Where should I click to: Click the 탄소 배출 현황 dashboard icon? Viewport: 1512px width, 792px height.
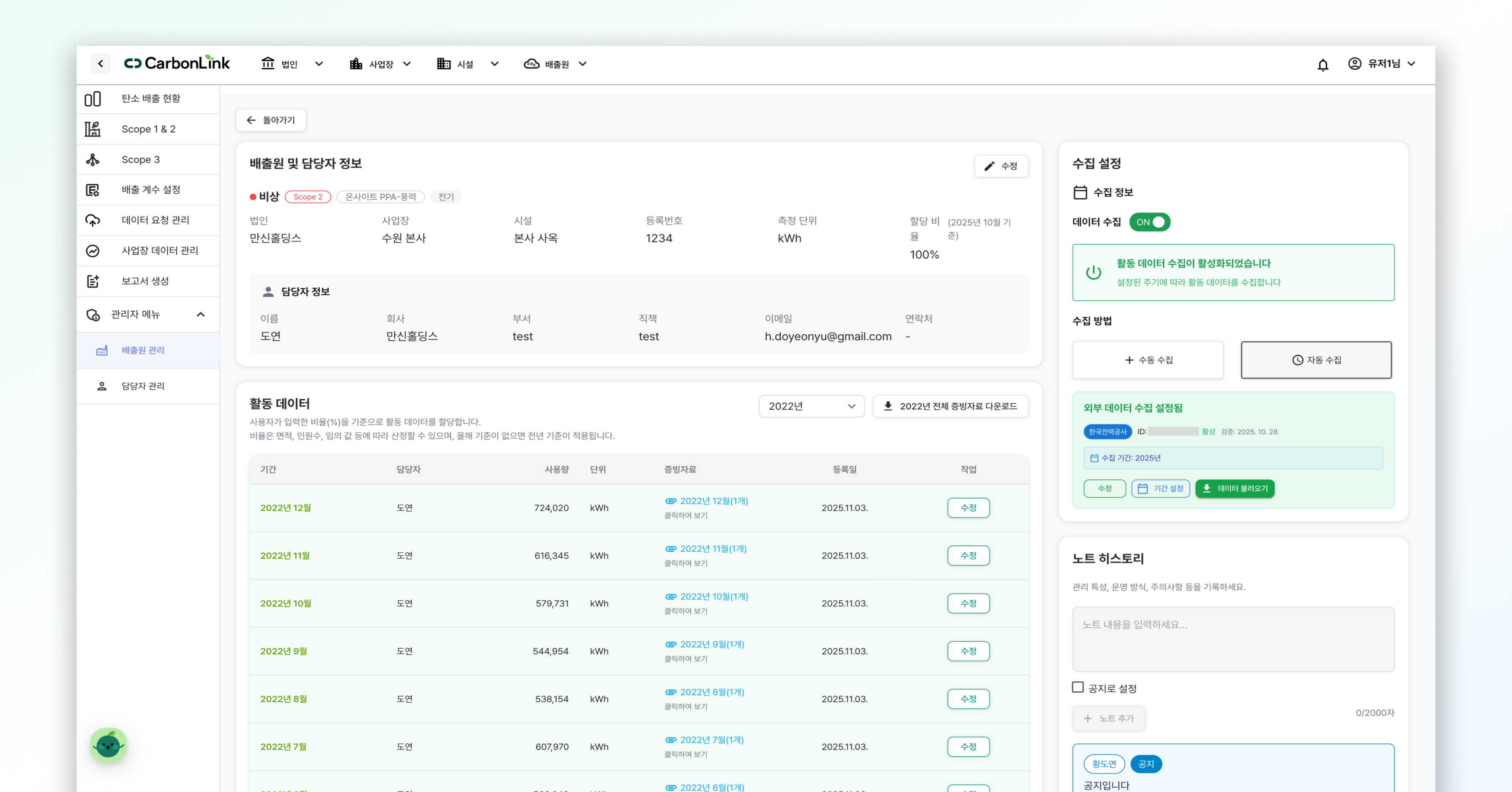93,99
